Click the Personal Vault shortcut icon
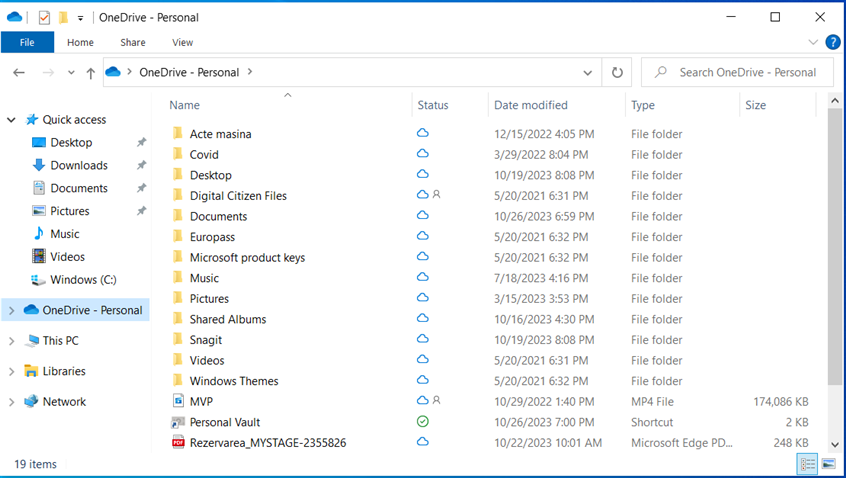 click(x=178, y=422)
